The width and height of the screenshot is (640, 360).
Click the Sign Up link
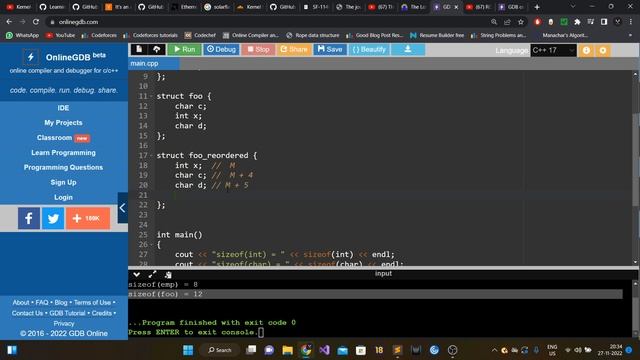[x=63, y=182]
